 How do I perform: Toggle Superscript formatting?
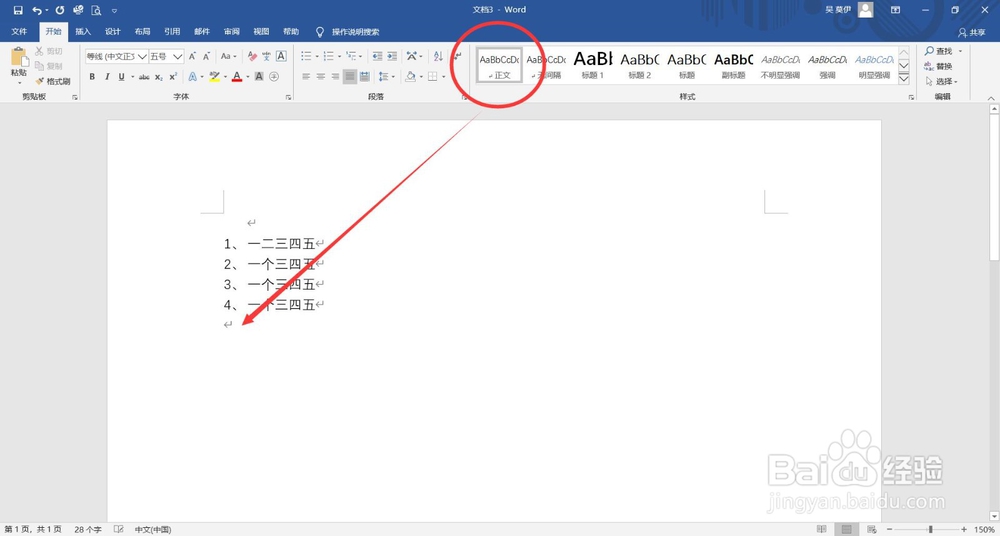pos(173,77)
